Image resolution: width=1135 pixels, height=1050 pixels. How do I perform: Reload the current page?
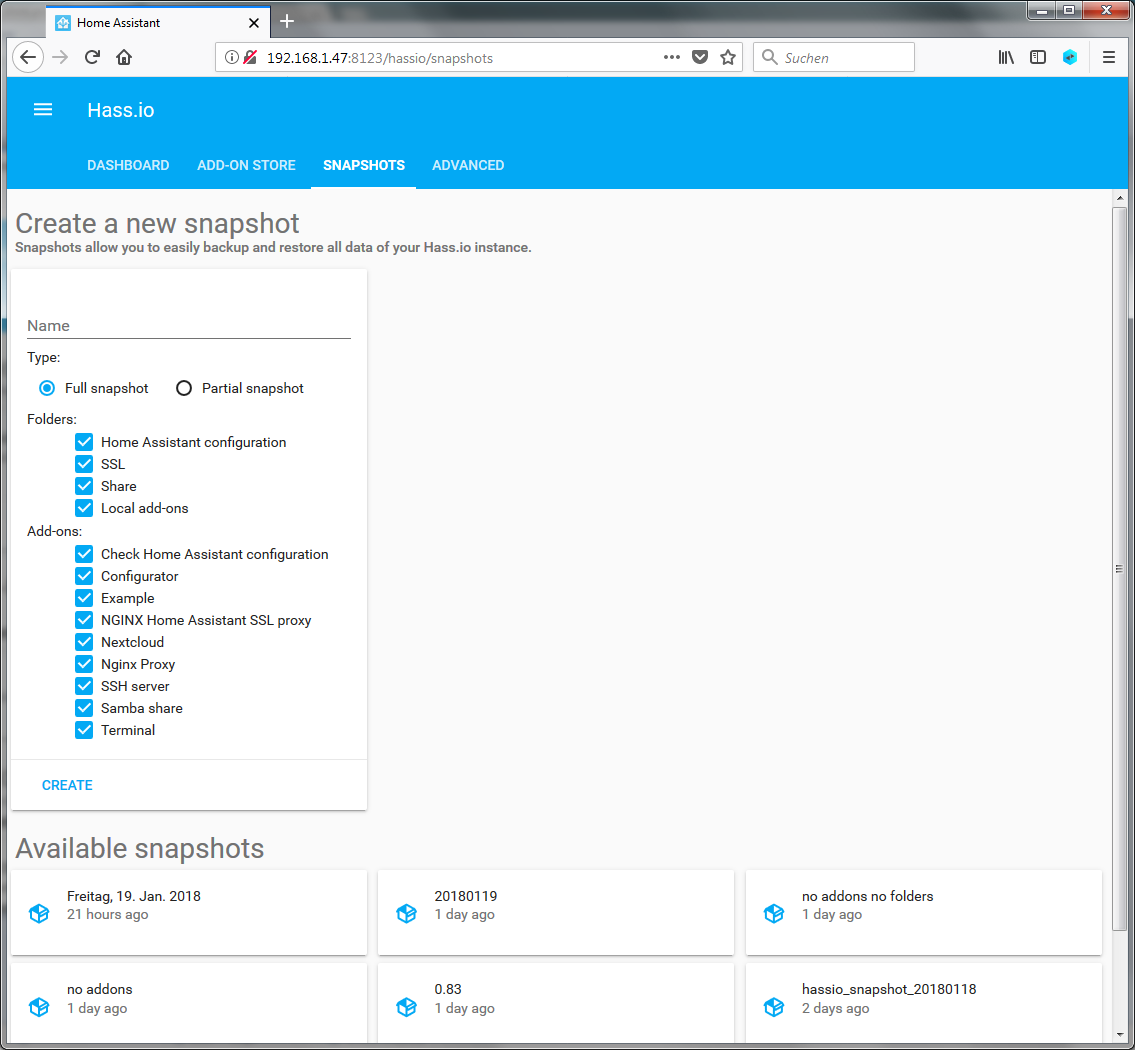pyautogui.click(x=92, y=57)
